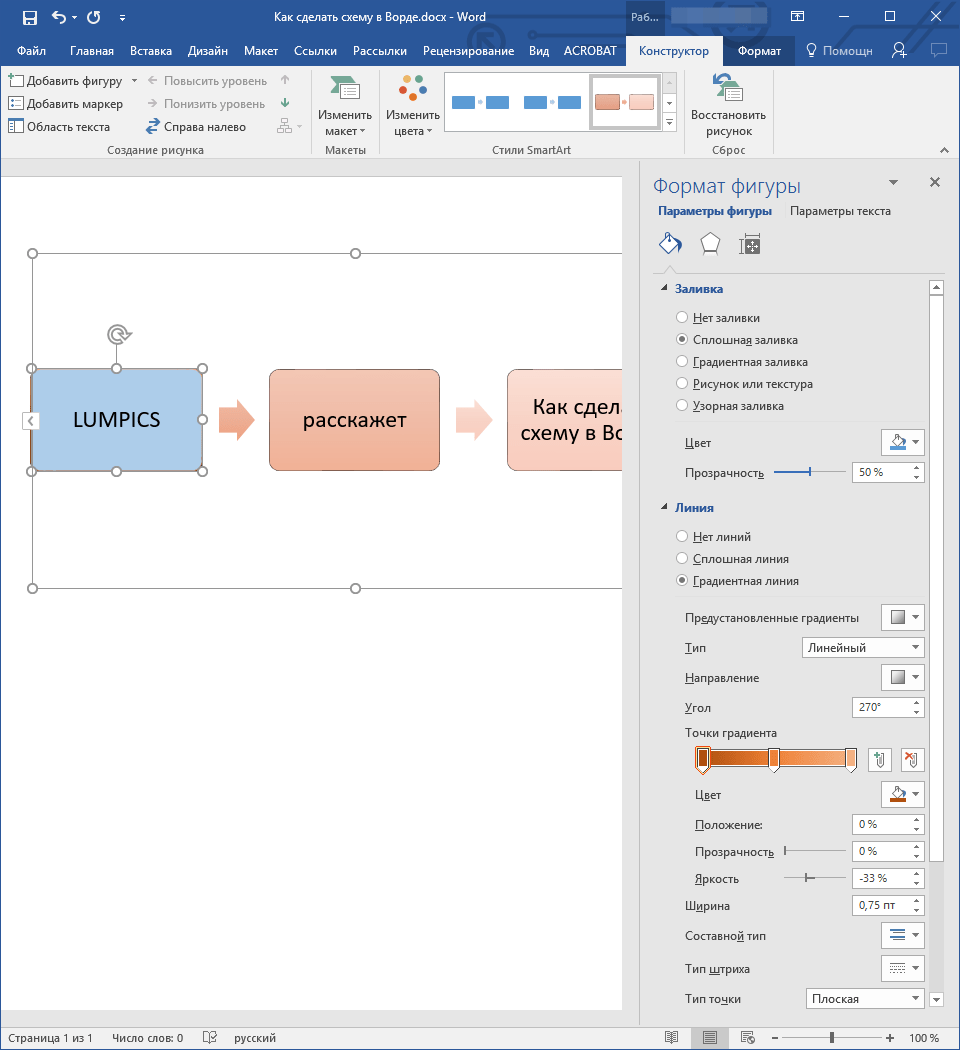This screenshot has width=960, height=1050.
Task: Collapse the Заливка section
Action: [662, 289]
